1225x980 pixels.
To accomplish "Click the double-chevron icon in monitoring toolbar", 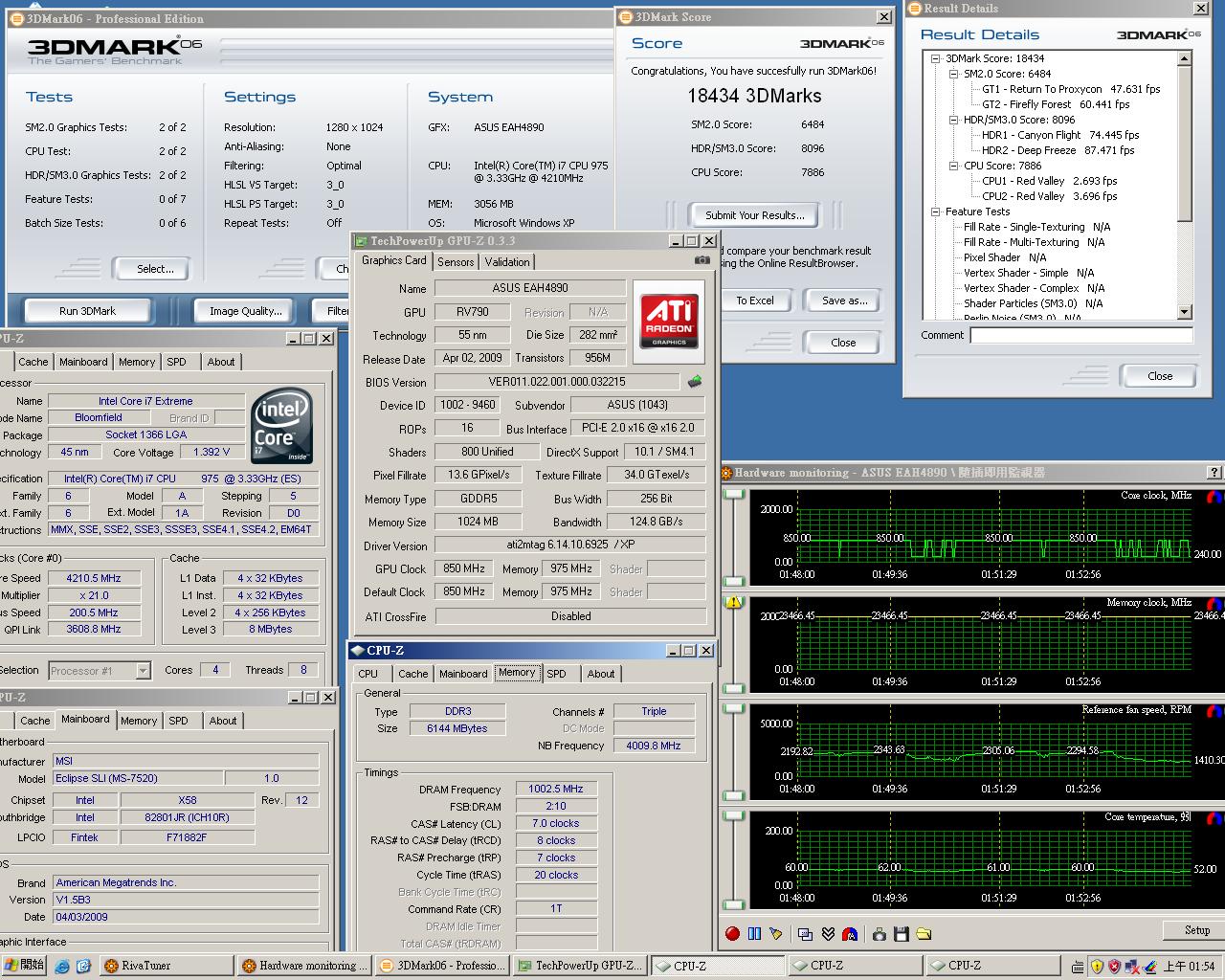I will click(828, 933).
